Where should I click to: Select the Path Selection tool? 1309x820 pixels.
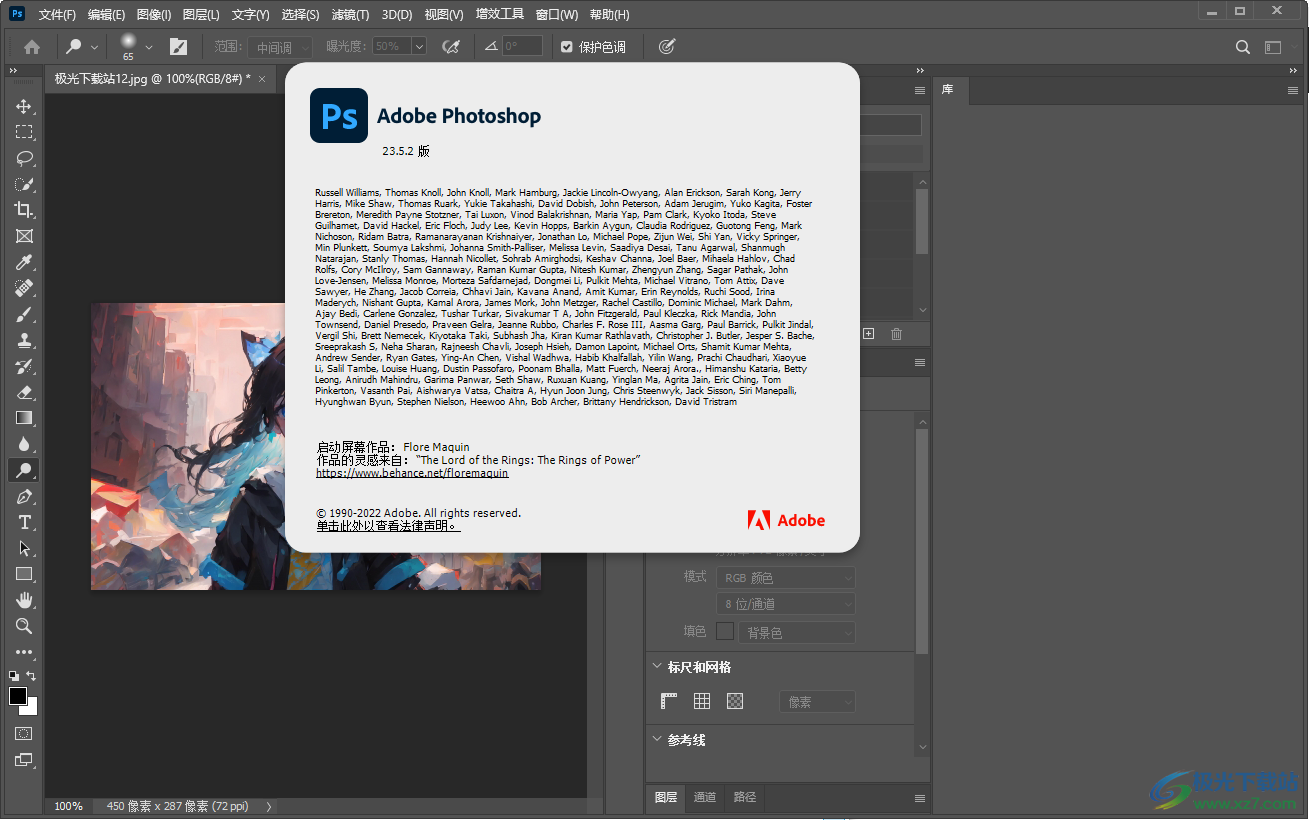point(24,548)
